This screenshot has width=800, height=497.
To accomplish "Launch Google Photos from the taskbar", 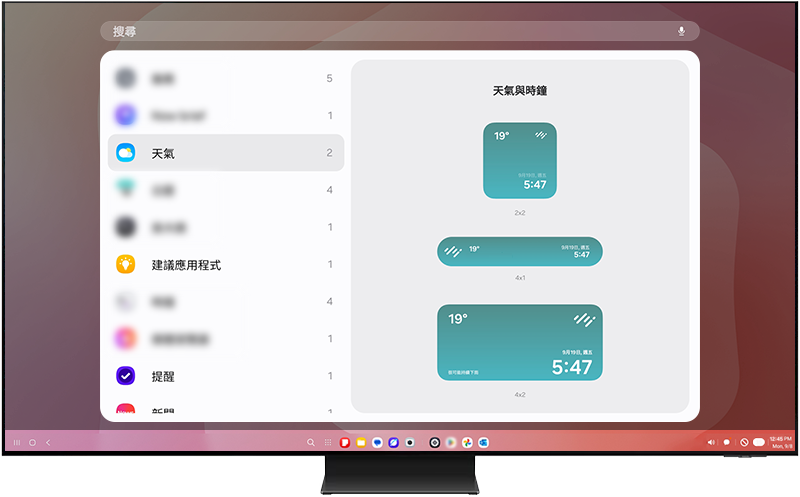I will coord(466,442).
